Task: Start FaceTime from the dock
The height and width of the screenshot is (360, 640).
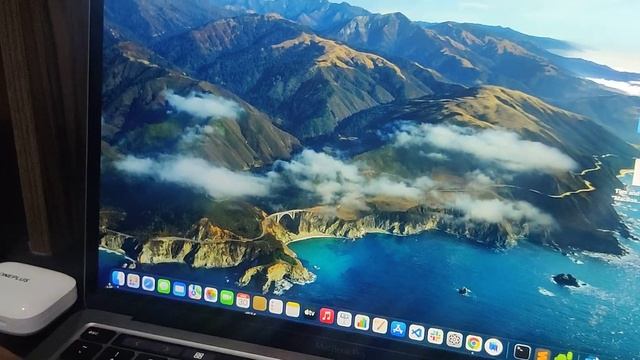Action: 227,297
